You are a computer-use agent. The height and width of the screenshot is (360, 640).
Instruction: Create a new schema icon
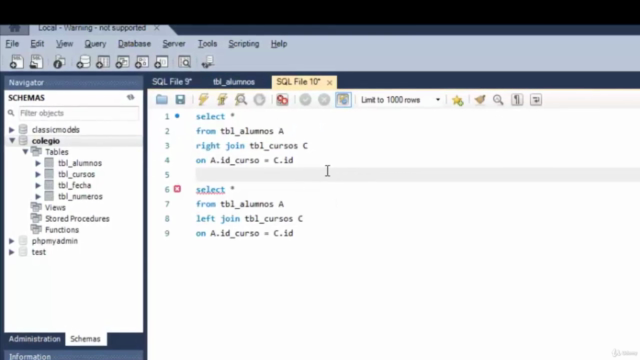coord(83,62)
